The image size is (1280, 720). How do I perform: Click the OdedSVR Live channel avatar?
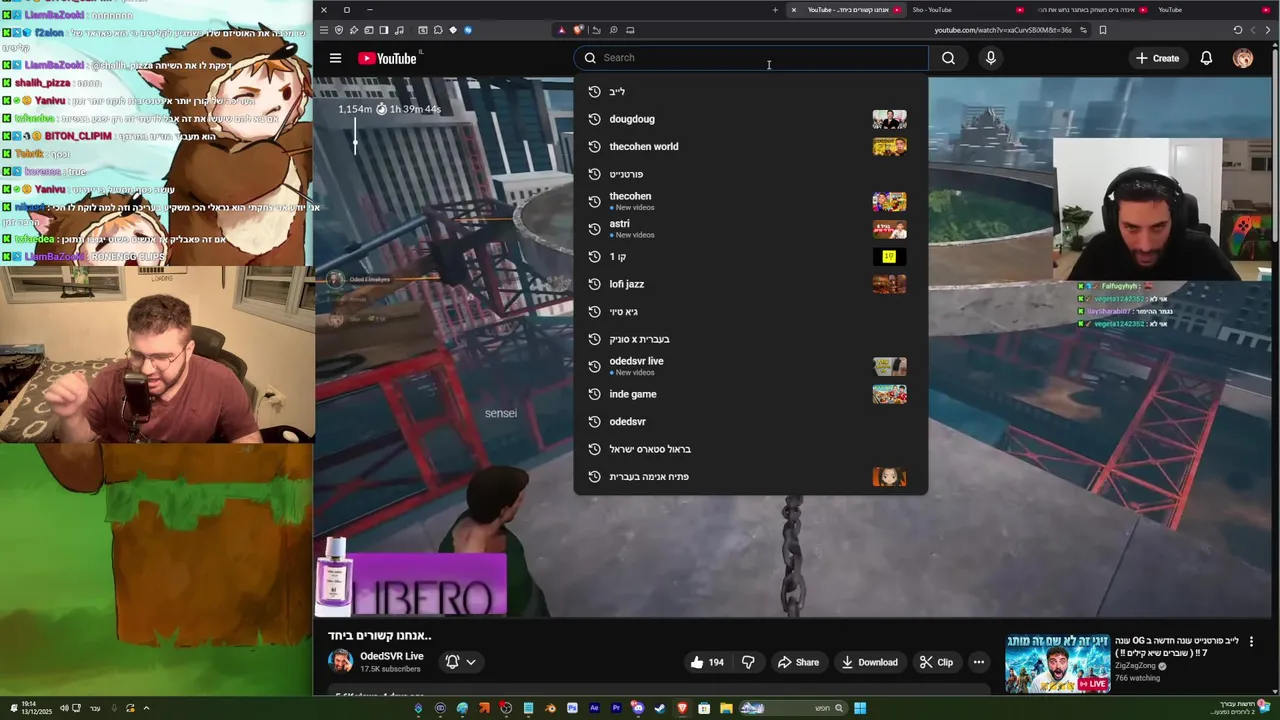point(341,662)
